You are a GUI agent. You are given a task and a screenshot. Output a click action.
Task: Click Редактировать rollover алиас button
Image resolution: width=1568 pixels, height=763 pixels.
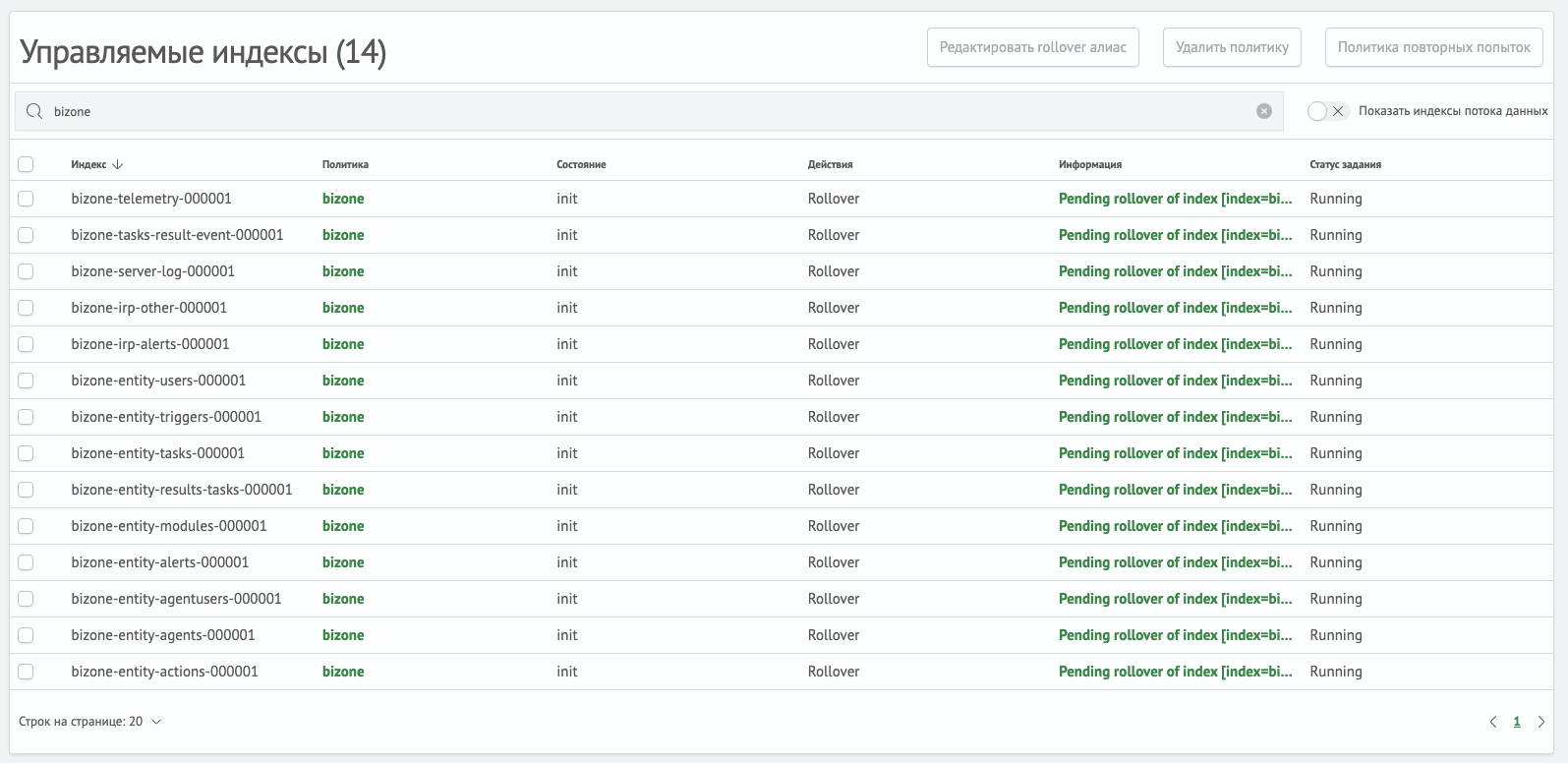coord(1033,47)
